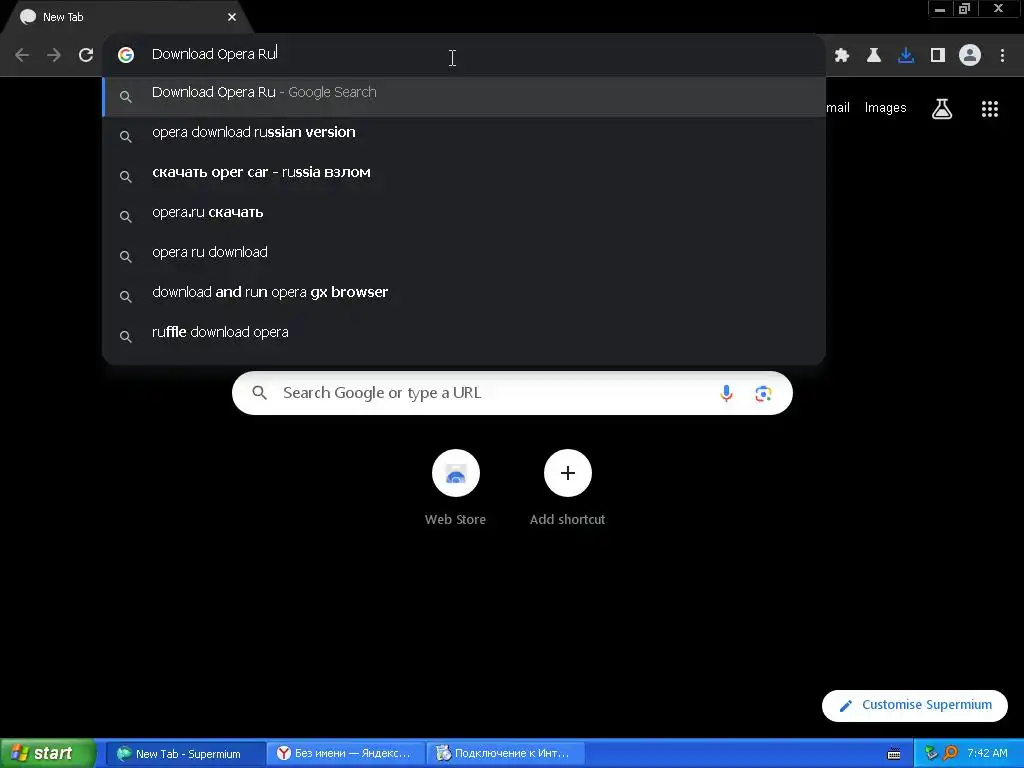
Task: Open Google apps grid
Action: click(989, 109)
